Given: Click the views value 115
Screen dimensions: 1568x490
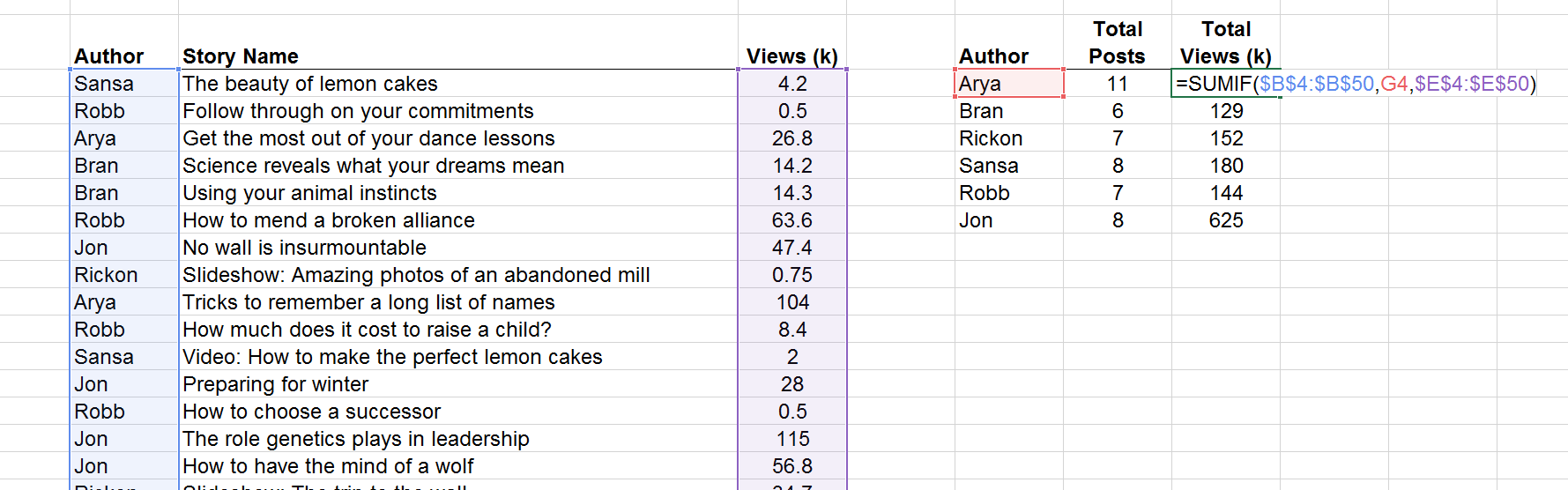Looking at the screenshot, I should [791, 439].
